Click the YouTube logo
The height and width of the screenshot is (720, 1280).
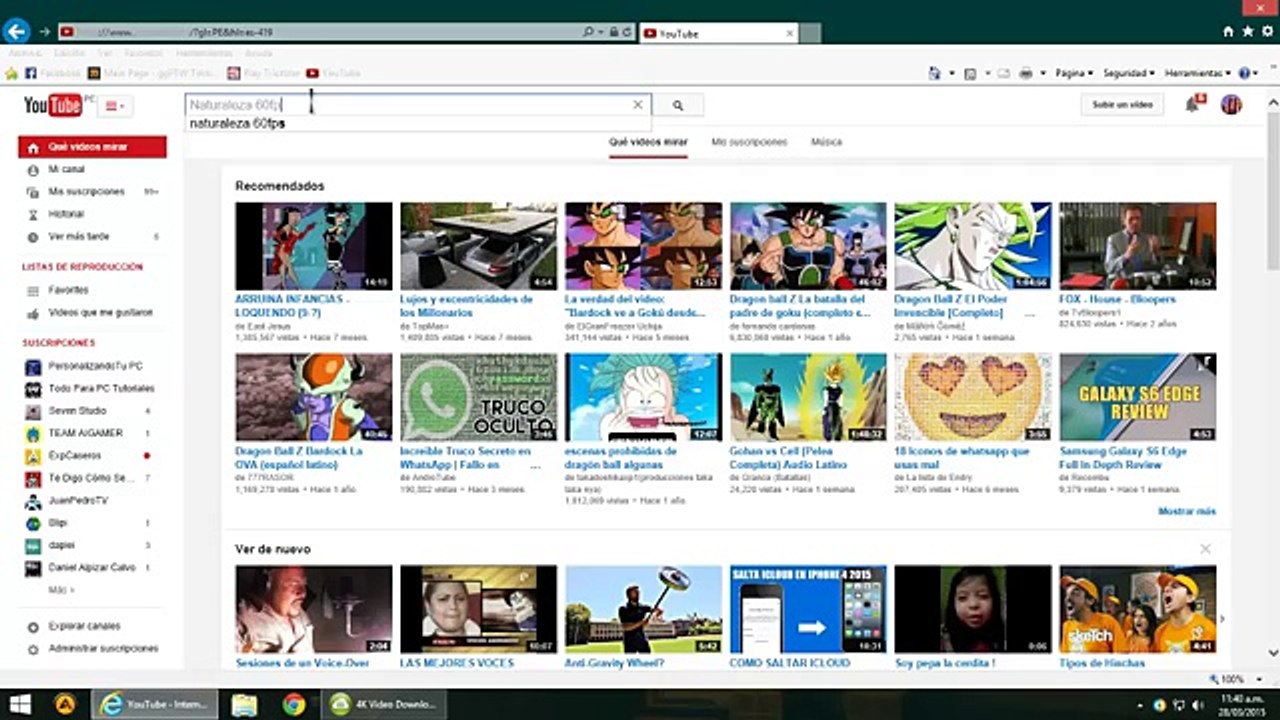(x=53, y=105)
